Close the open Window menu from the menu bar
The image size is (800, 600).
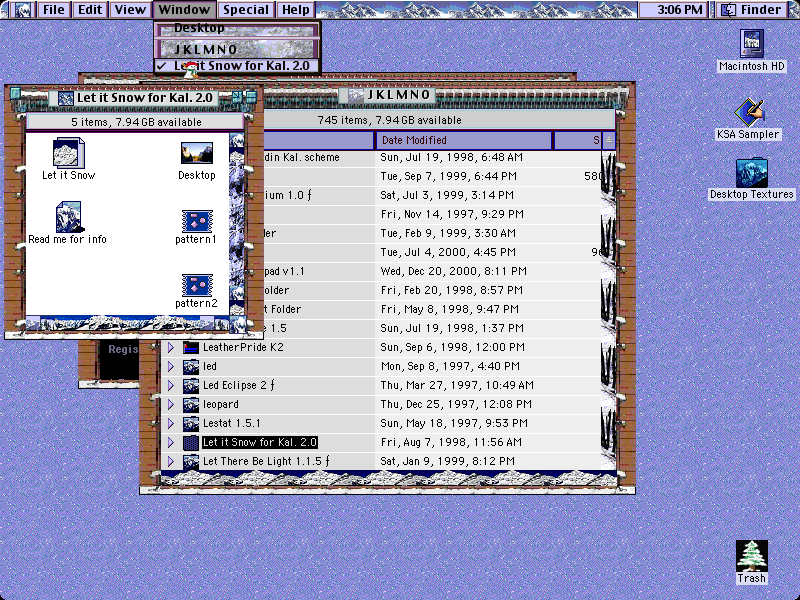tap(184, 10)
